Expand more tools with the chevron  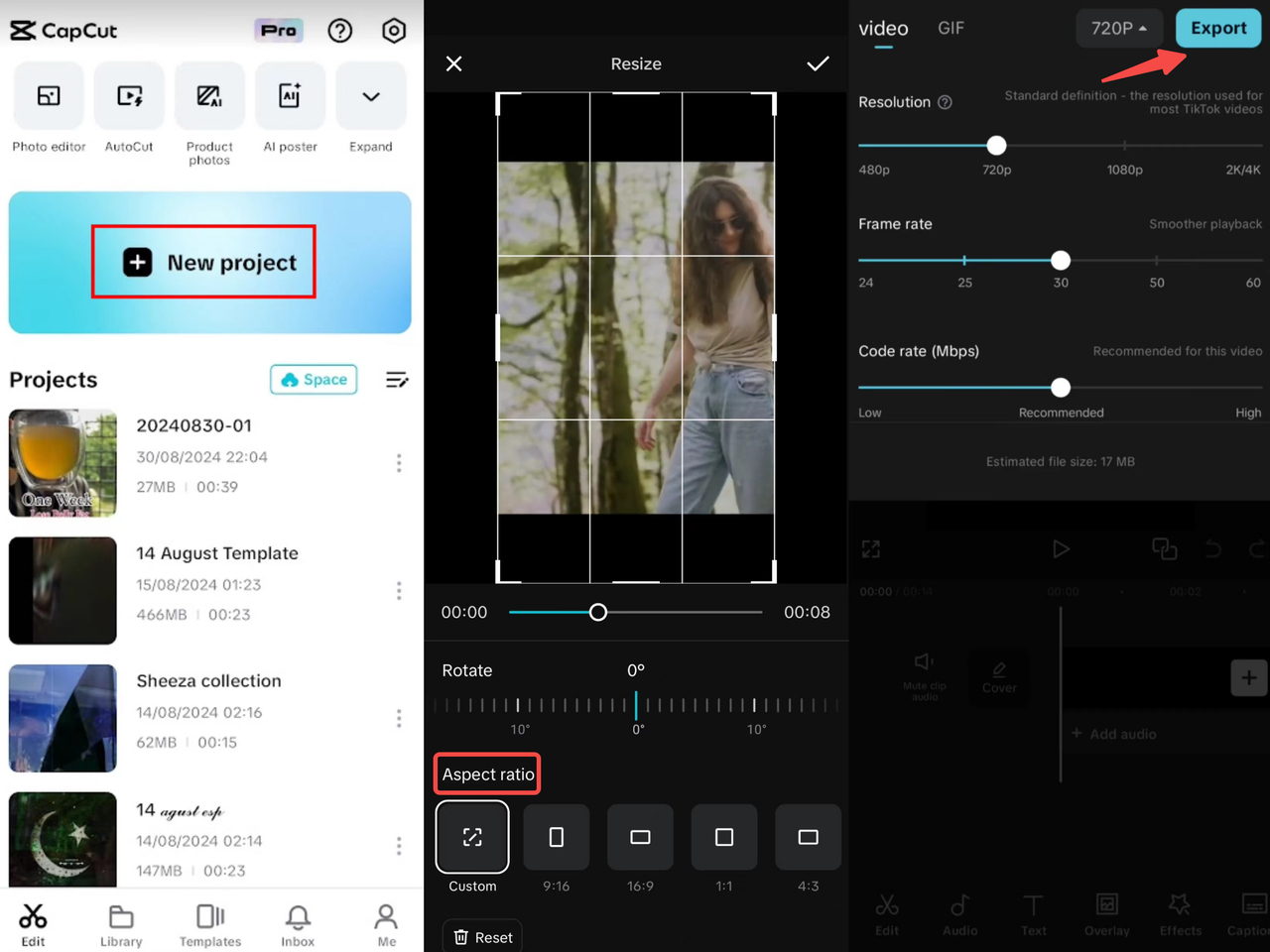(370, 96)
